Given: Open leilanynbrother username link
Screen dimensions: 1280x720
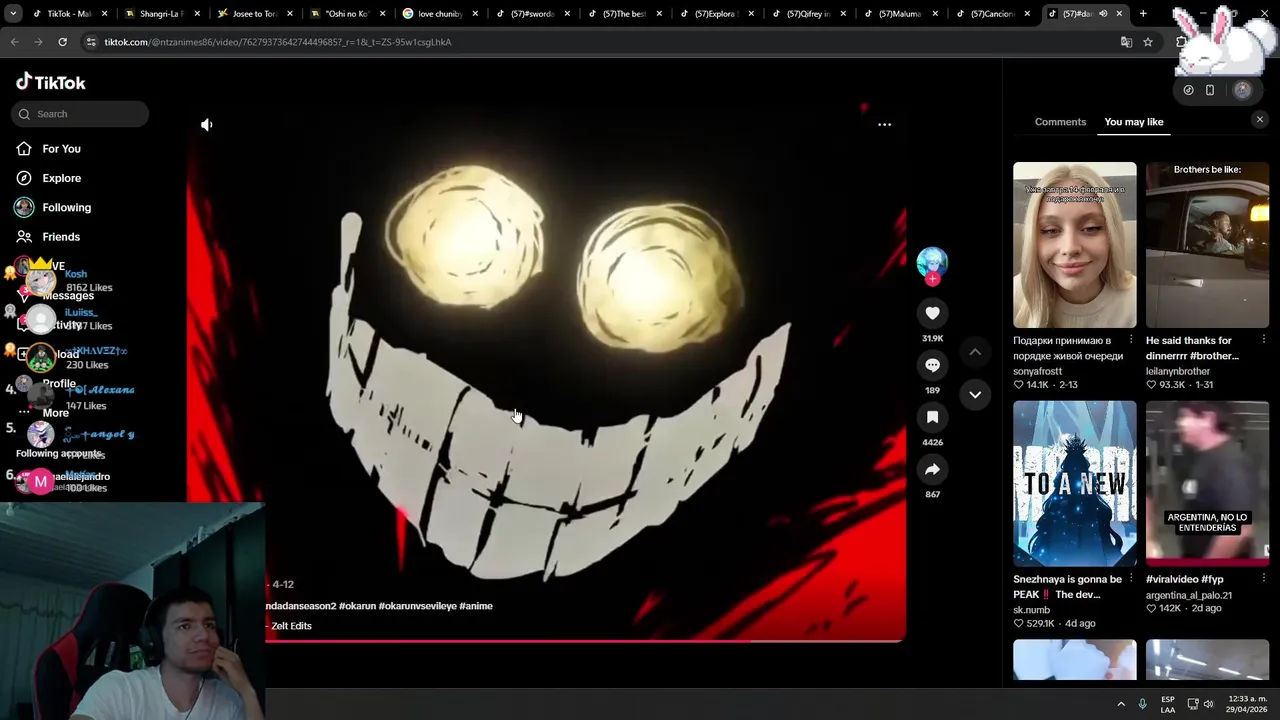Looking at the screenshot, I should tap(1178, 371).
